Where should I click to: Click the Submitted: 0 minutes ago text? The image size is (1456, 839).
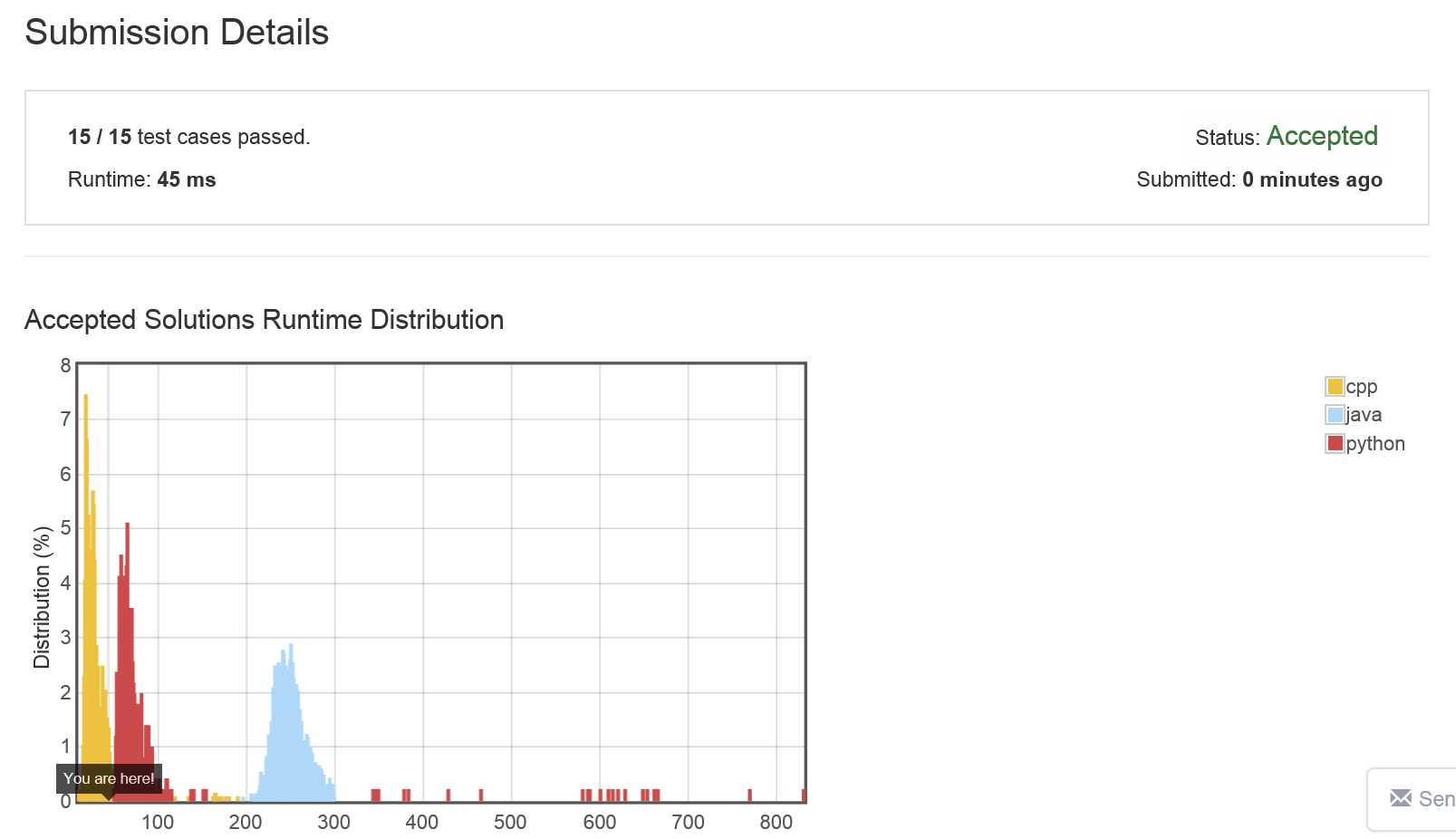tap(1259, 179)
